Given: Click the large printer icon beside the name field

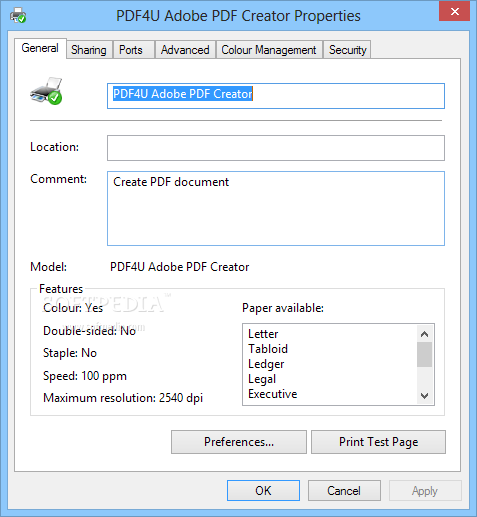Looking at the screenshot, I should pos(46,91).
